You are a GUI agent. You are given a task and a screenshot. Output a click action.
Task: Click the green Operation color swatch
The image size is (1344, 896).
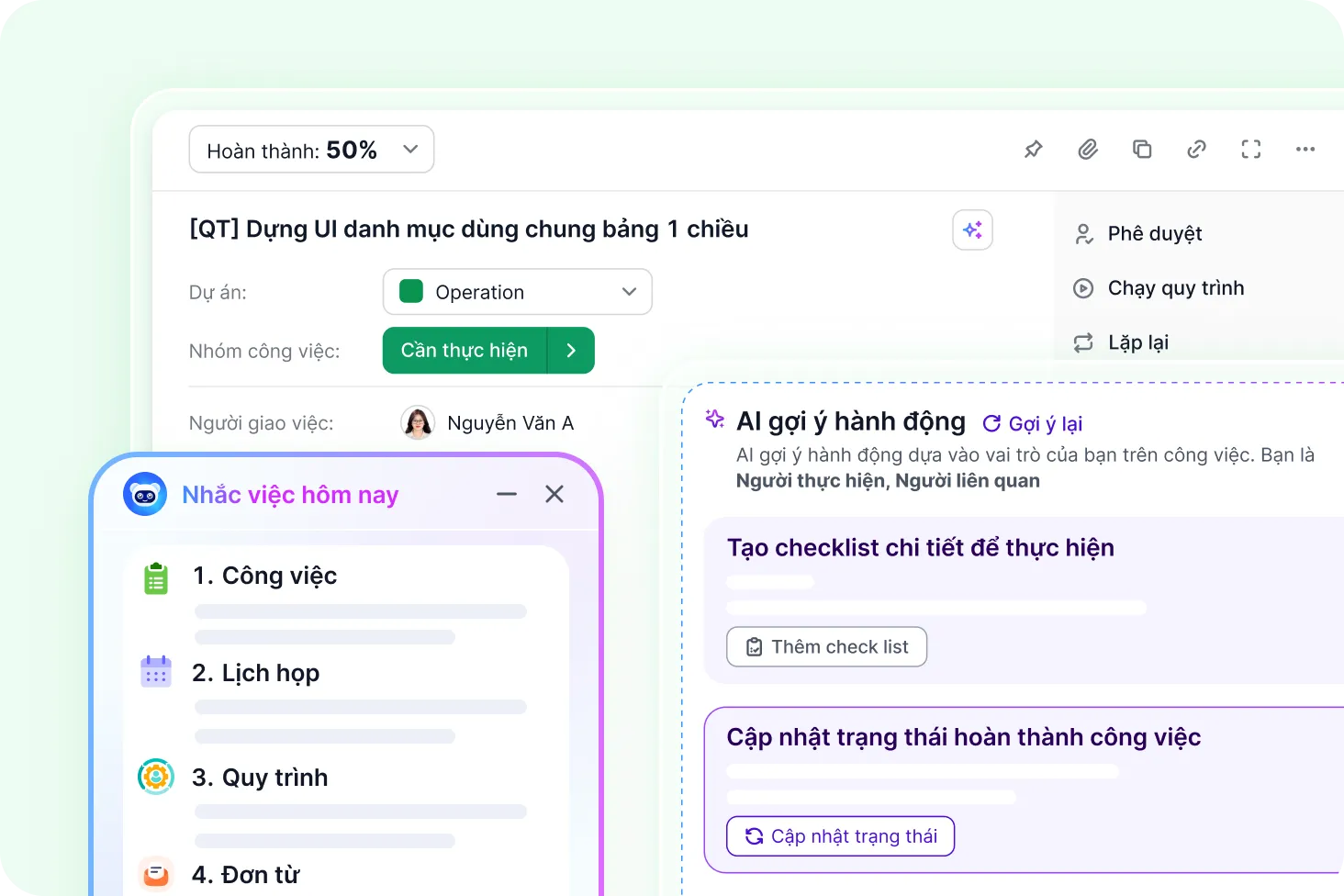[411, 292]
